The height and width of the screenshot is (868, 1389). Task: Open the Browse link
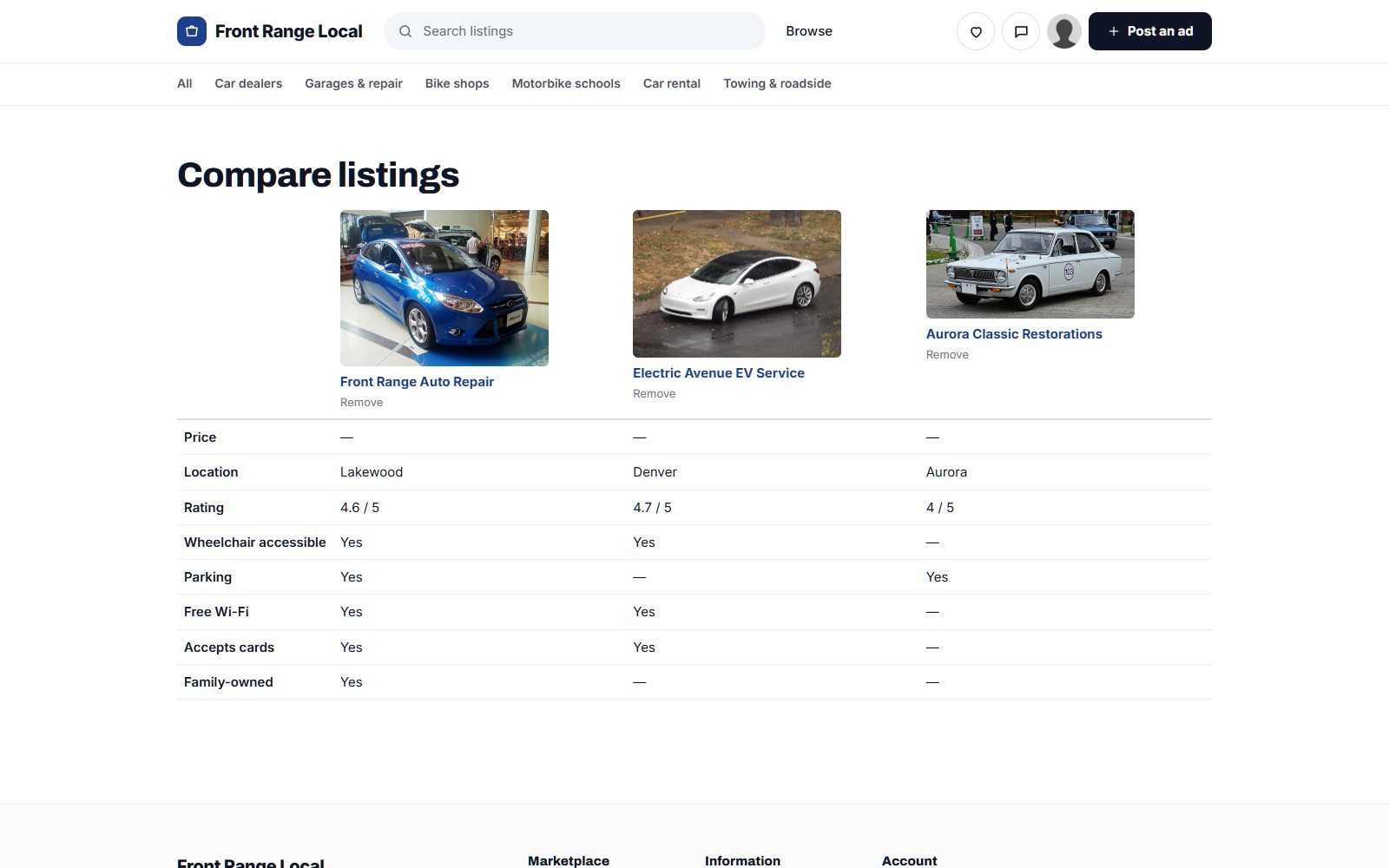809,31
